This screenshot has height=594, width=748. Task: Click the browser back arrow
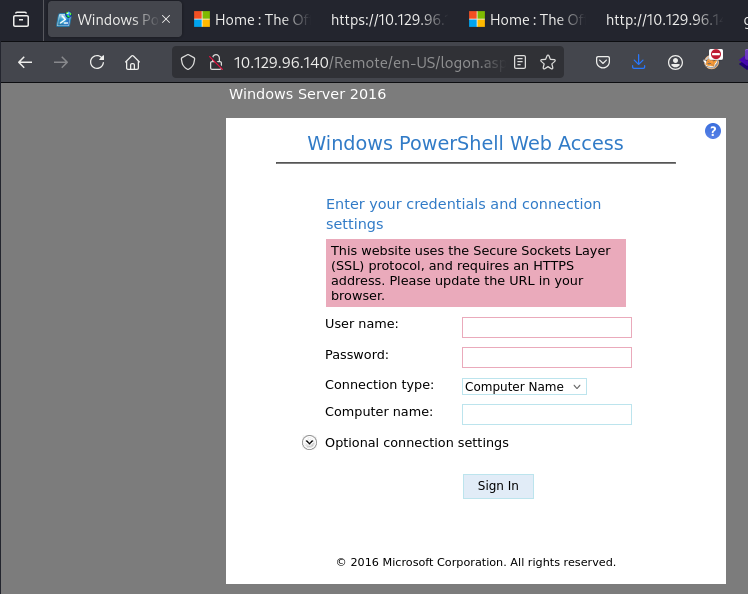(25, 62)
